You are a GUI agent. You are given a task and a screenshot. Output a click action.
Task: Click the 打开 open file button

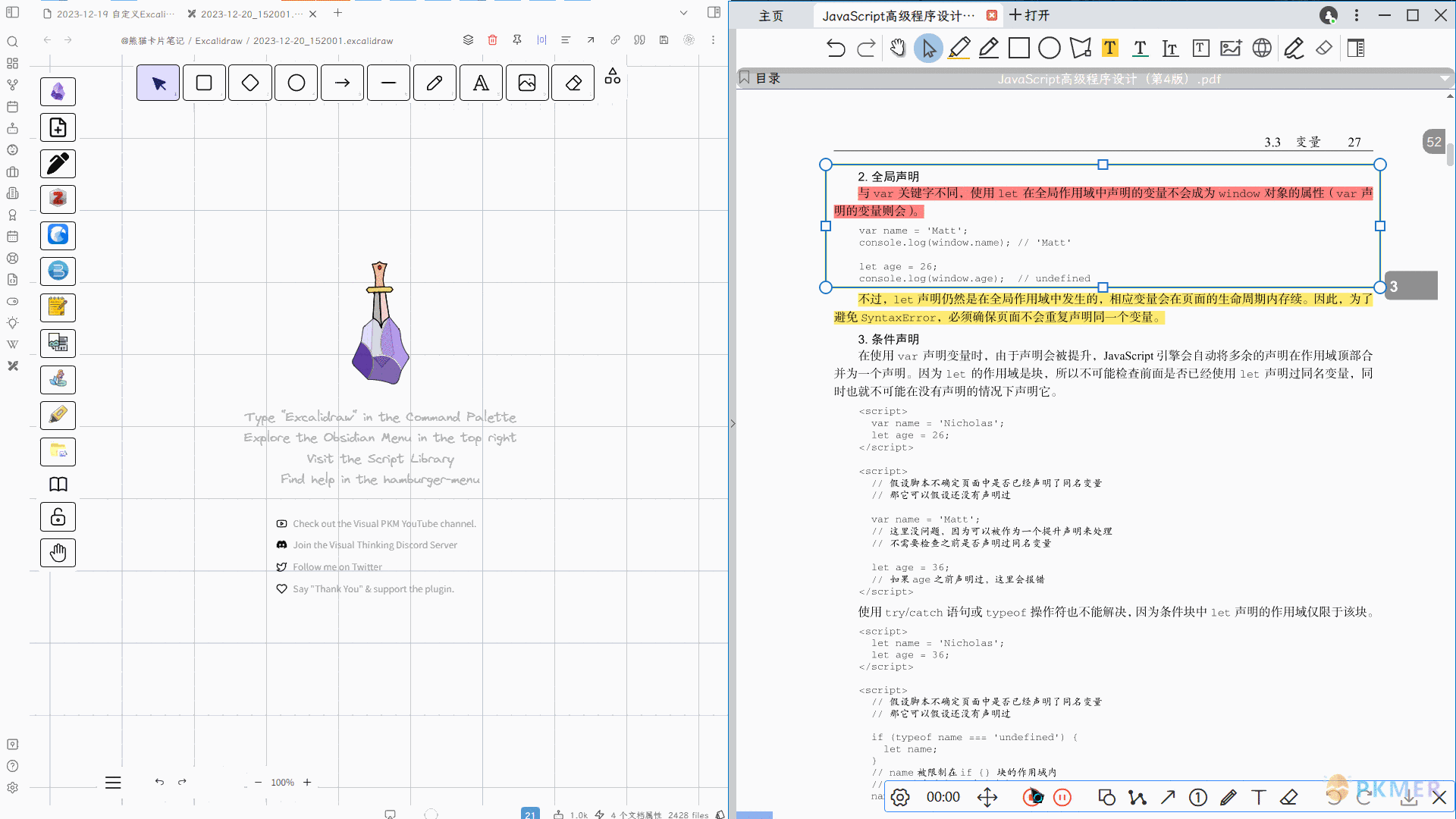pos(1030,15)
